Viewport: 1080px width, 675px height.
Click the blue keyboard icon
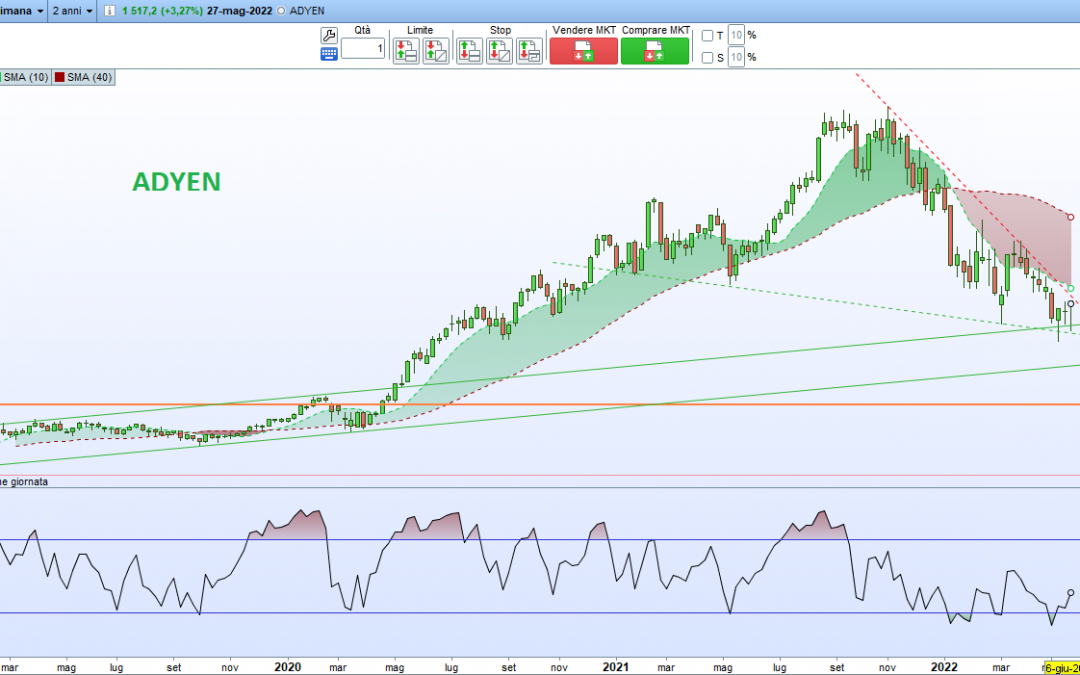(x=329, y=54)
